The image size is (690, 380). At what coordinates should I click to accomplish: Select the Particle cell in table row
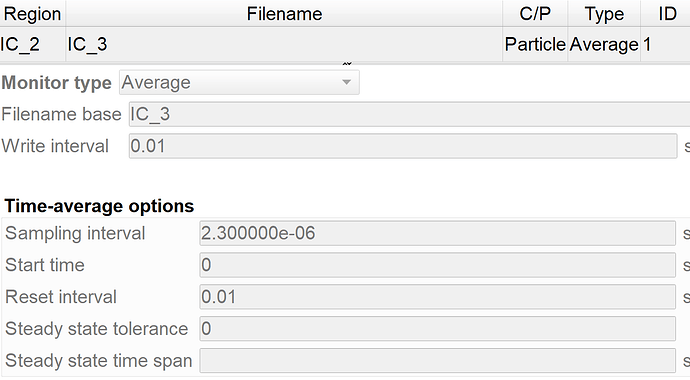tap(535, 44)
